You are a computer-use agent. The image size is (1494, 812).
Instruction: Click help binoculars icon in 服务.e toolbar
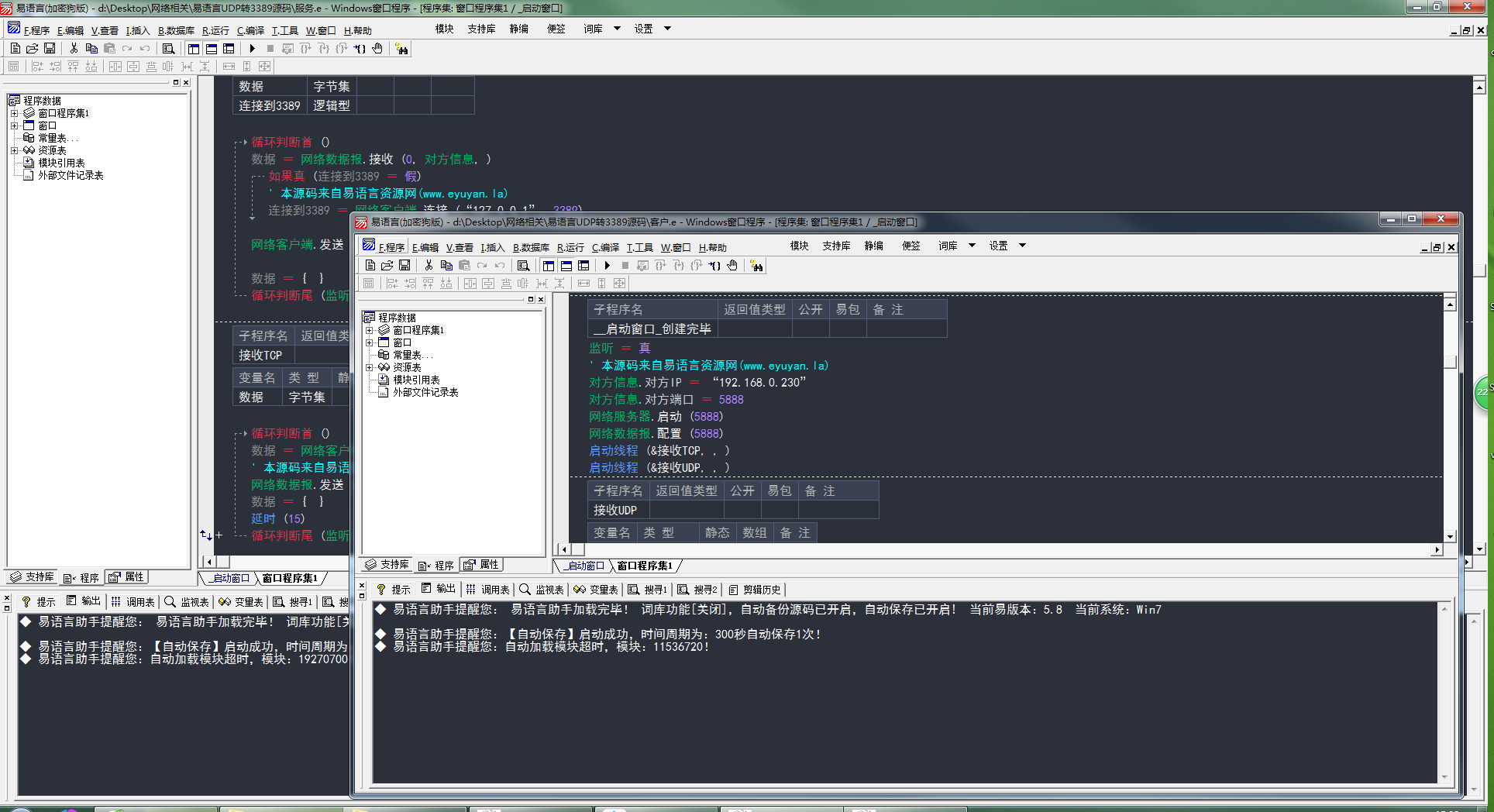coord(401,49)
